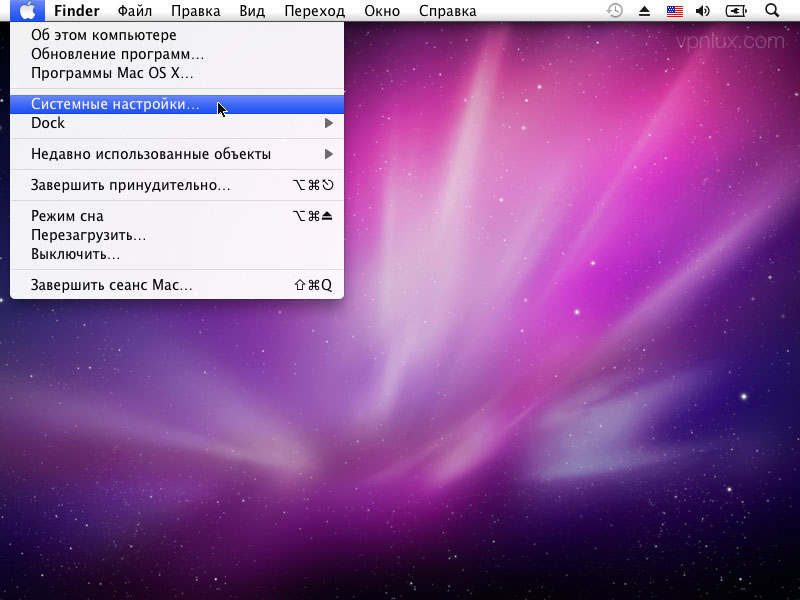Open the Файл menu

(x=135, y=11)
